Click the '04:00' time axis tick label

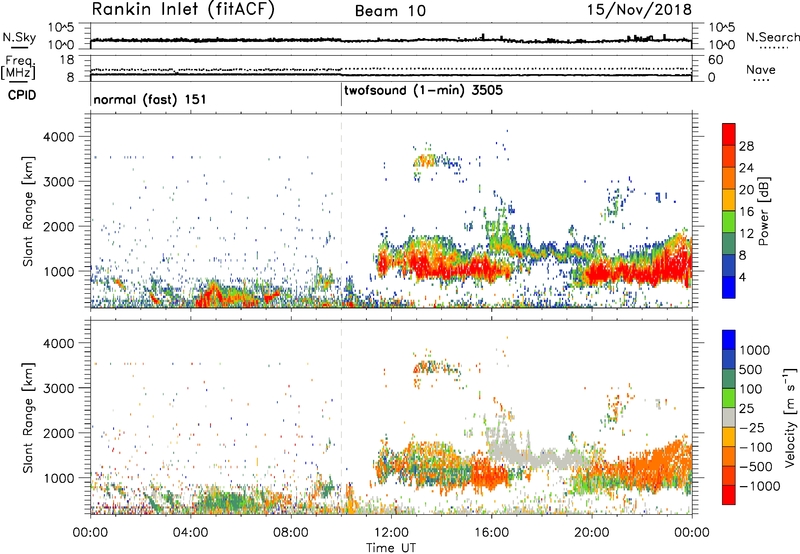tap(190, 532)
